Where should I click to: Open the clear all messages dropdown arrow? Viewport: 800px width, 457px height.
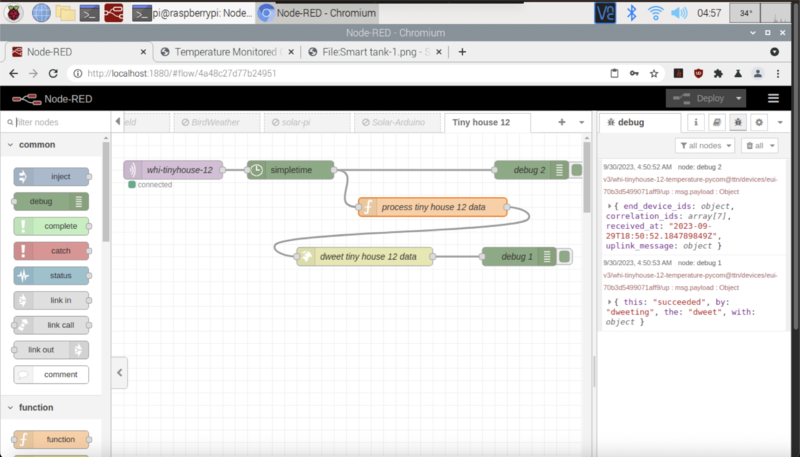[x=772, y=146]
